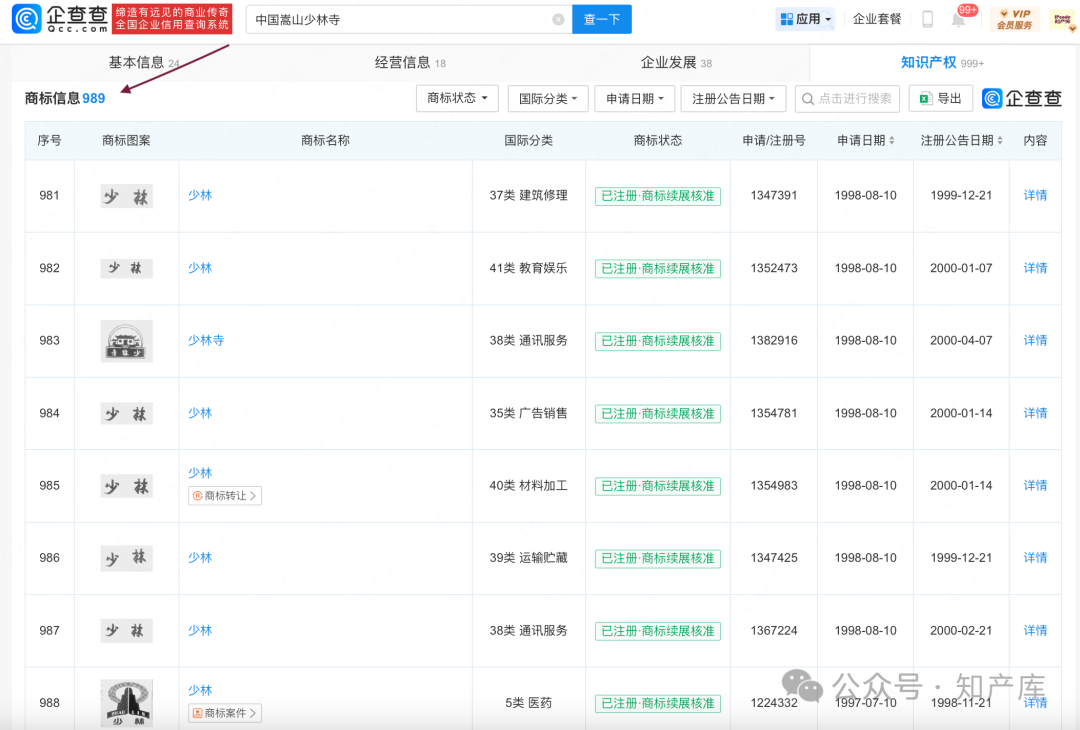Switch to 企业发展 tab
Screen dimensions: 1080x730
[676, 63]
